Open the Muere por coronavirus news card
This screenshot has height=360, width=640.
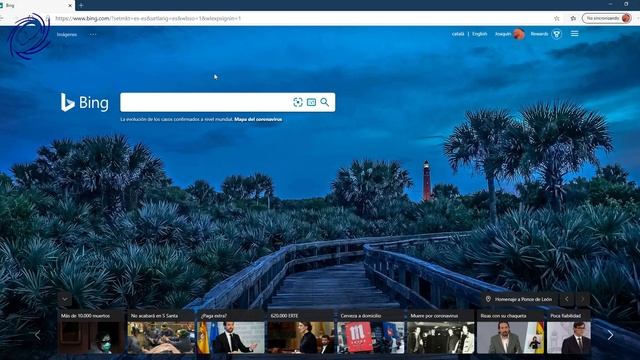coord(441,332)
